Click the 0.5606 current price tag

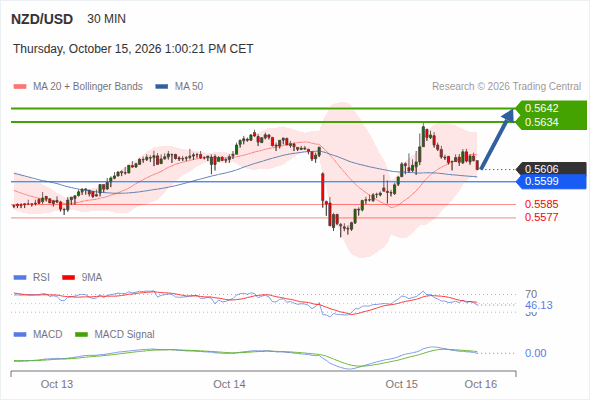[550, 169]
